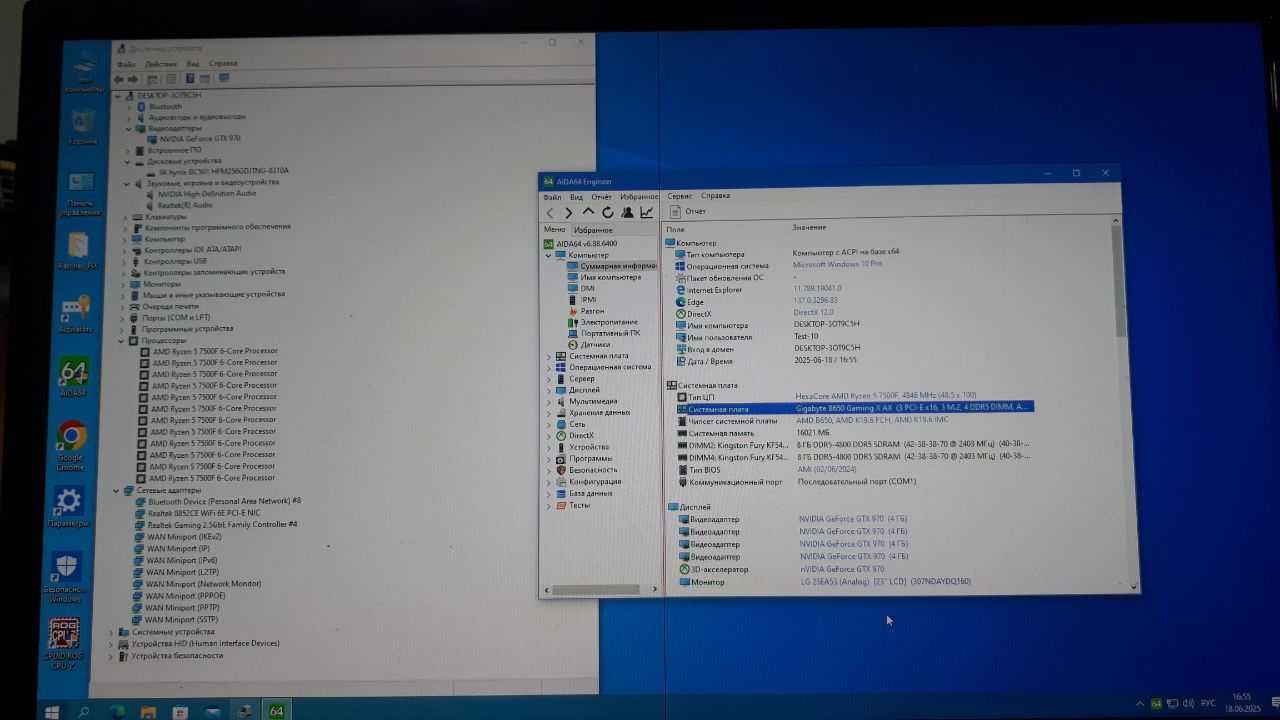The height and width of the screenshot is (720, 1280).
Task: Select DMI tree item
Action: pyautogui.click(x=580, y=288)
